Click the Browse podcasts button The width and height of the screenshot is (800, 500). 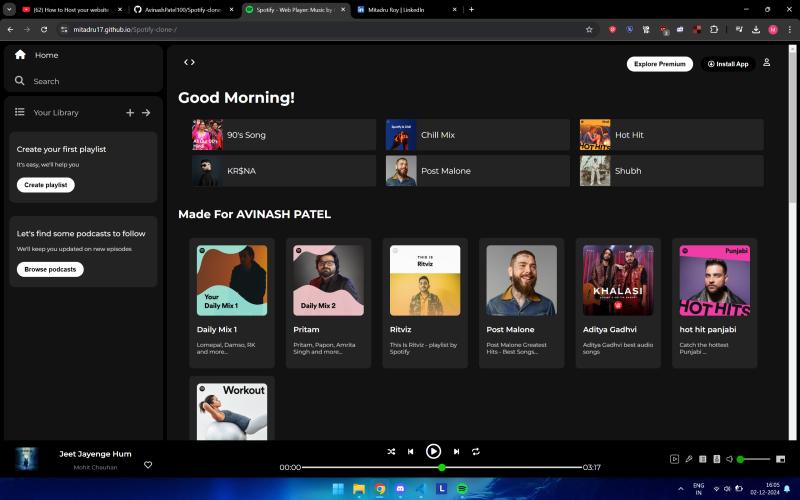(50, 269)
